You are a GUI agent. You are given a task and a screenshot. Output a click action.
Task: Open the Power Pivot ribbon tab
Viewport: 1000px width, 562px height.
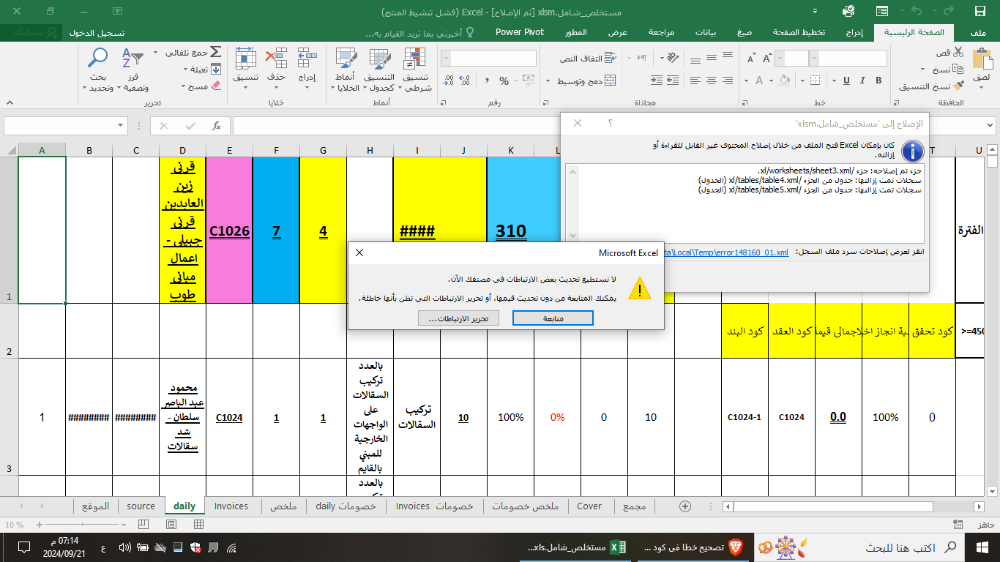(519, 32)
